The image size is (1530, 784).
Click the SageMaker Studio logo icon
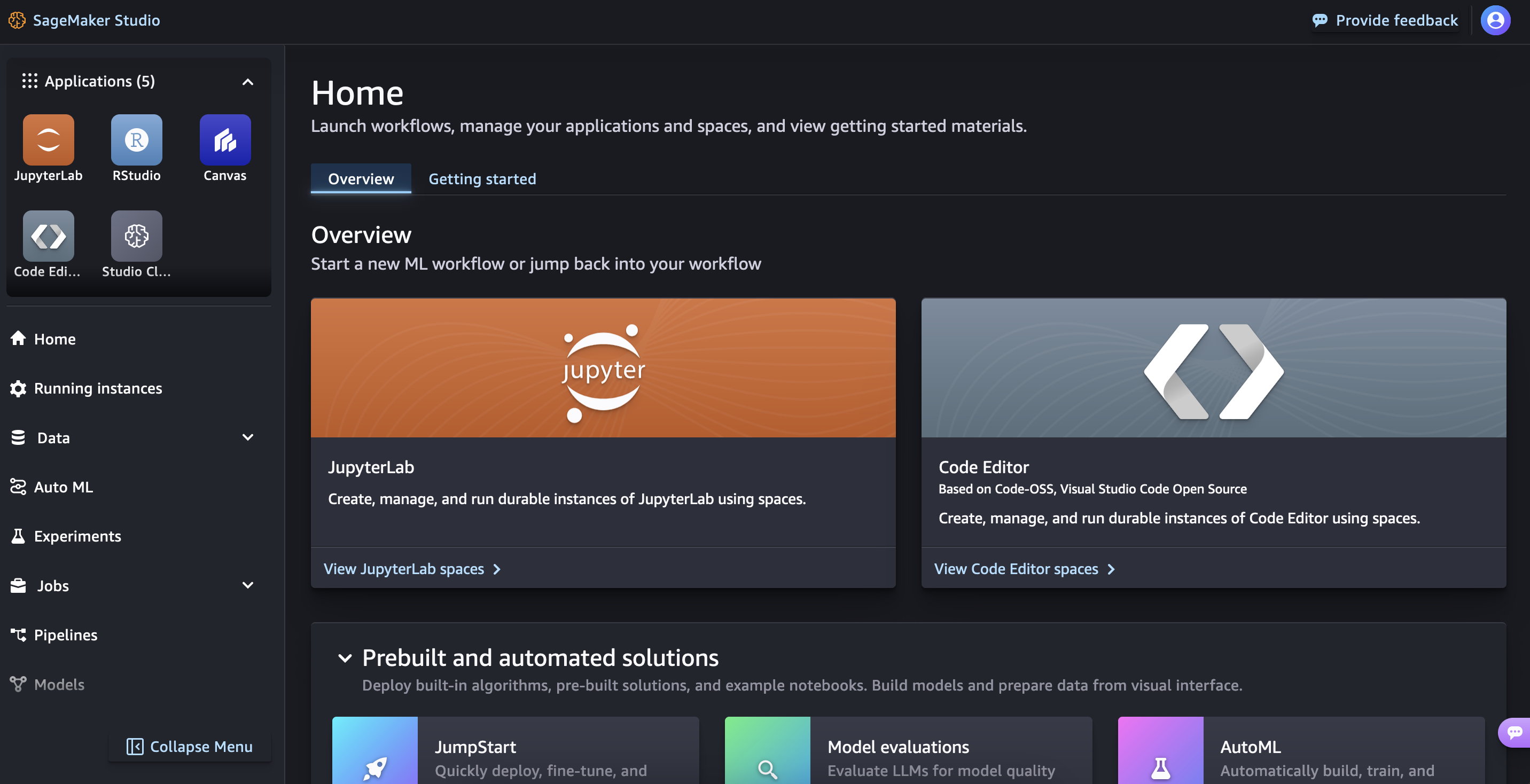(x=17, y=20)
